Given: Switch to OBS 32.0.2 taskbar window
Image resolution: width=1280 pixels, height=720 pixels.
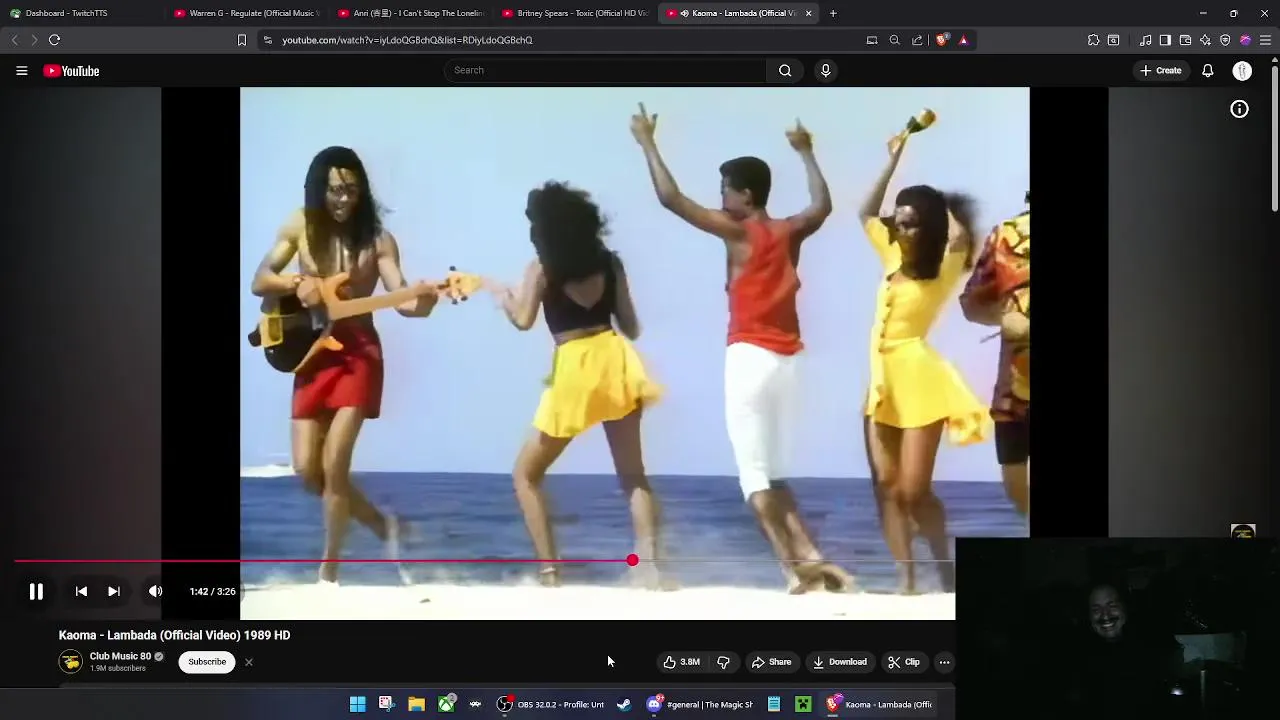Looking at the screenshot, I should coord(551,704).
